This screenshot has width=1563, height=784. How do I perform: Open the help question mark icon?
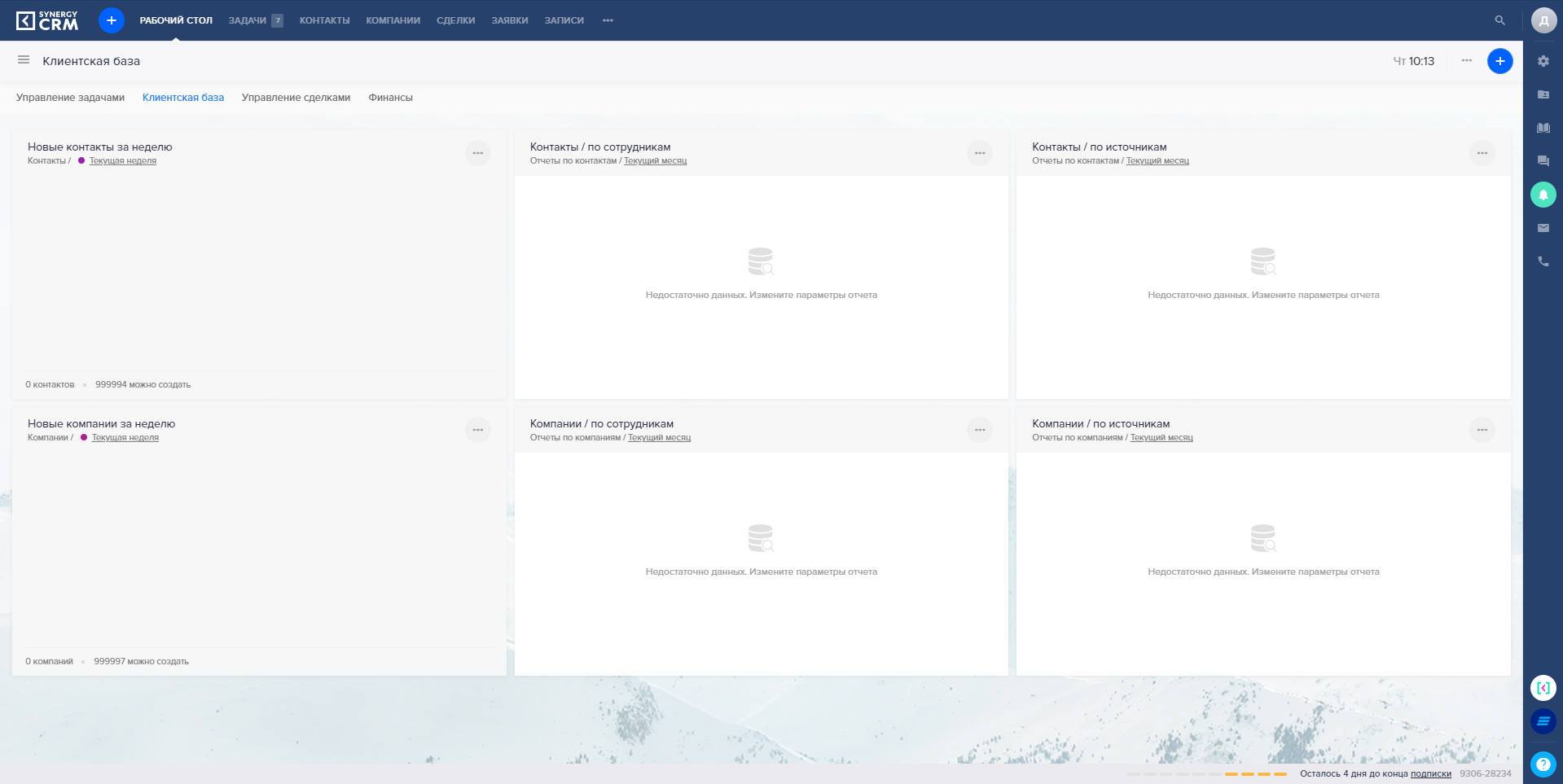click(x=1543, y=764)
